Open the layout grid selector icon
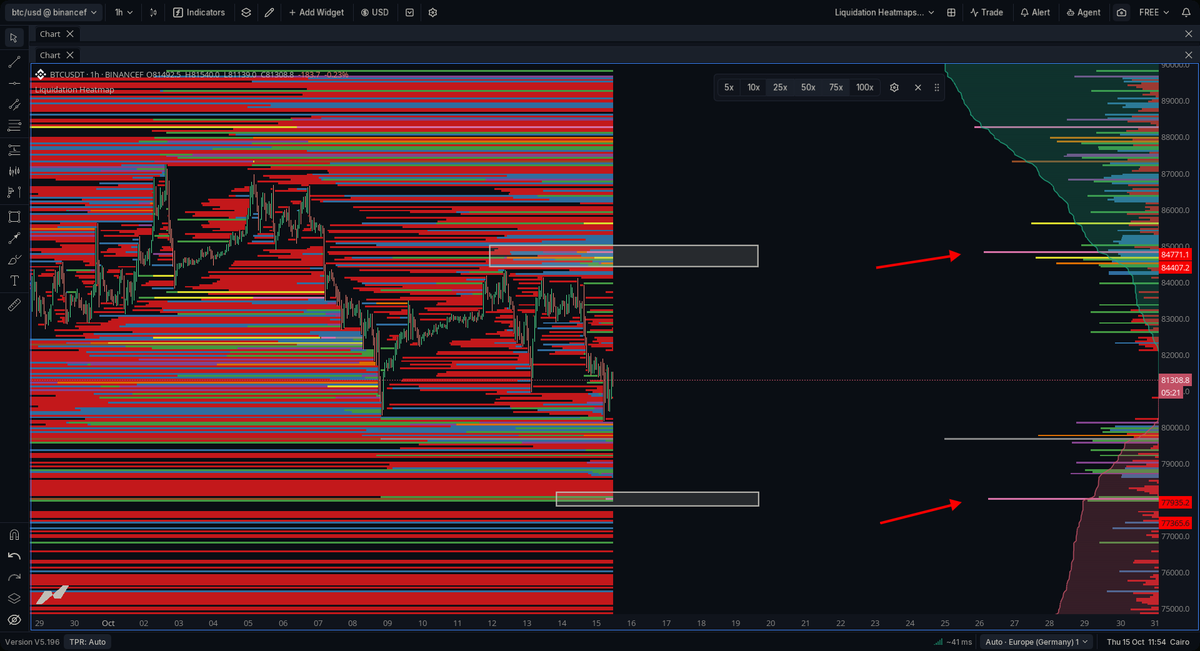1200x651 pixels. [x=951, y=13]
